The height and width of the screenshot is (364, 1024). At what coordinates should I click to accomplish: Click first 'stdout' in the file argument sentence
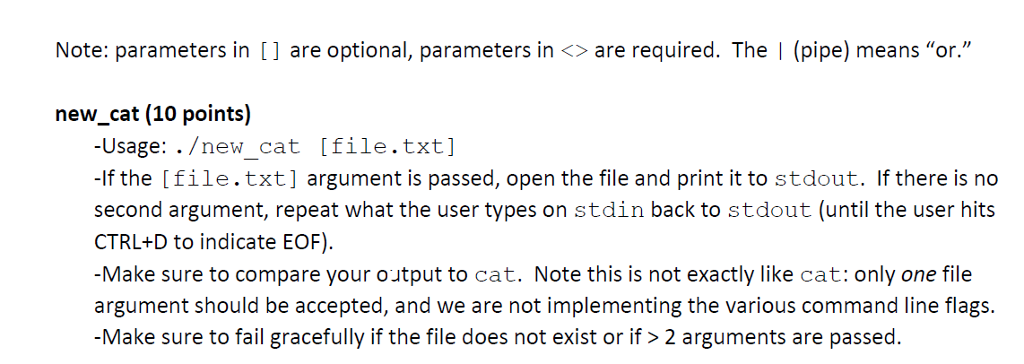click(815, 178)
